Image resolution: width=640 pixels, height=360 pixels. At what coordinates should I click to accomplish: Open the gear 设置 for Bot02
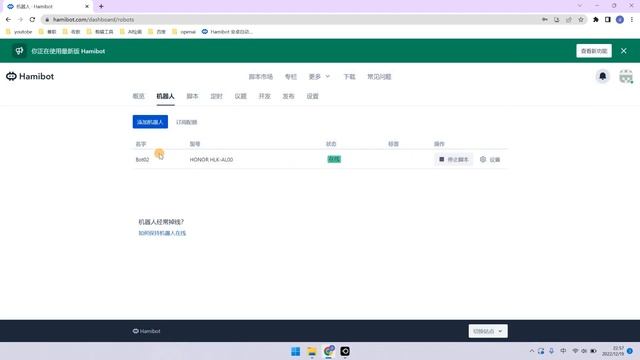pyautogui.click(x=490, y=159)
